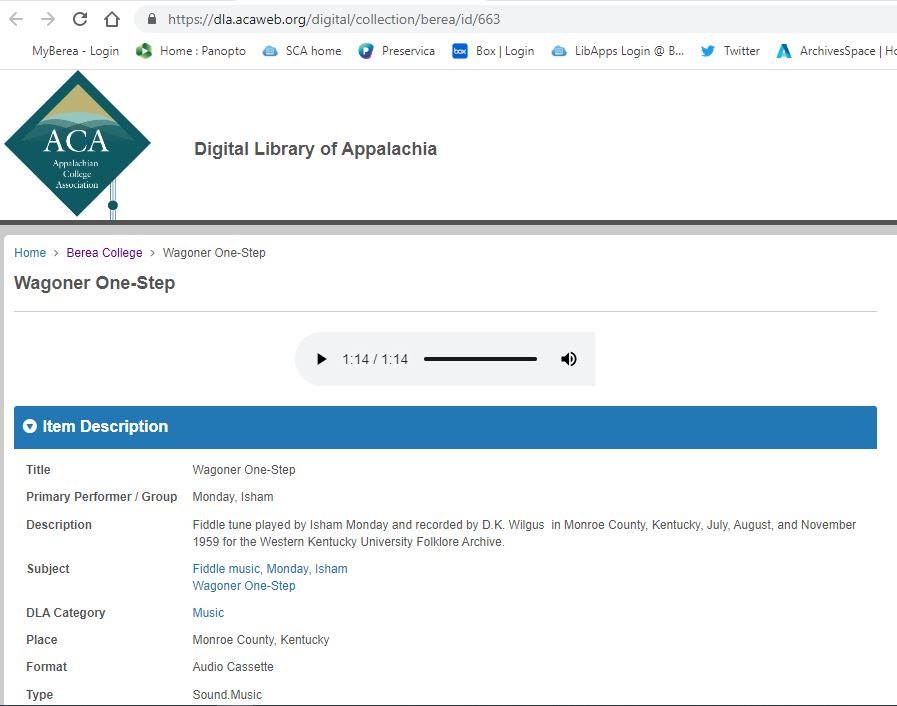Click the Primary Performer / Group label
The image size is (897, 706).
tap(102, 497)
